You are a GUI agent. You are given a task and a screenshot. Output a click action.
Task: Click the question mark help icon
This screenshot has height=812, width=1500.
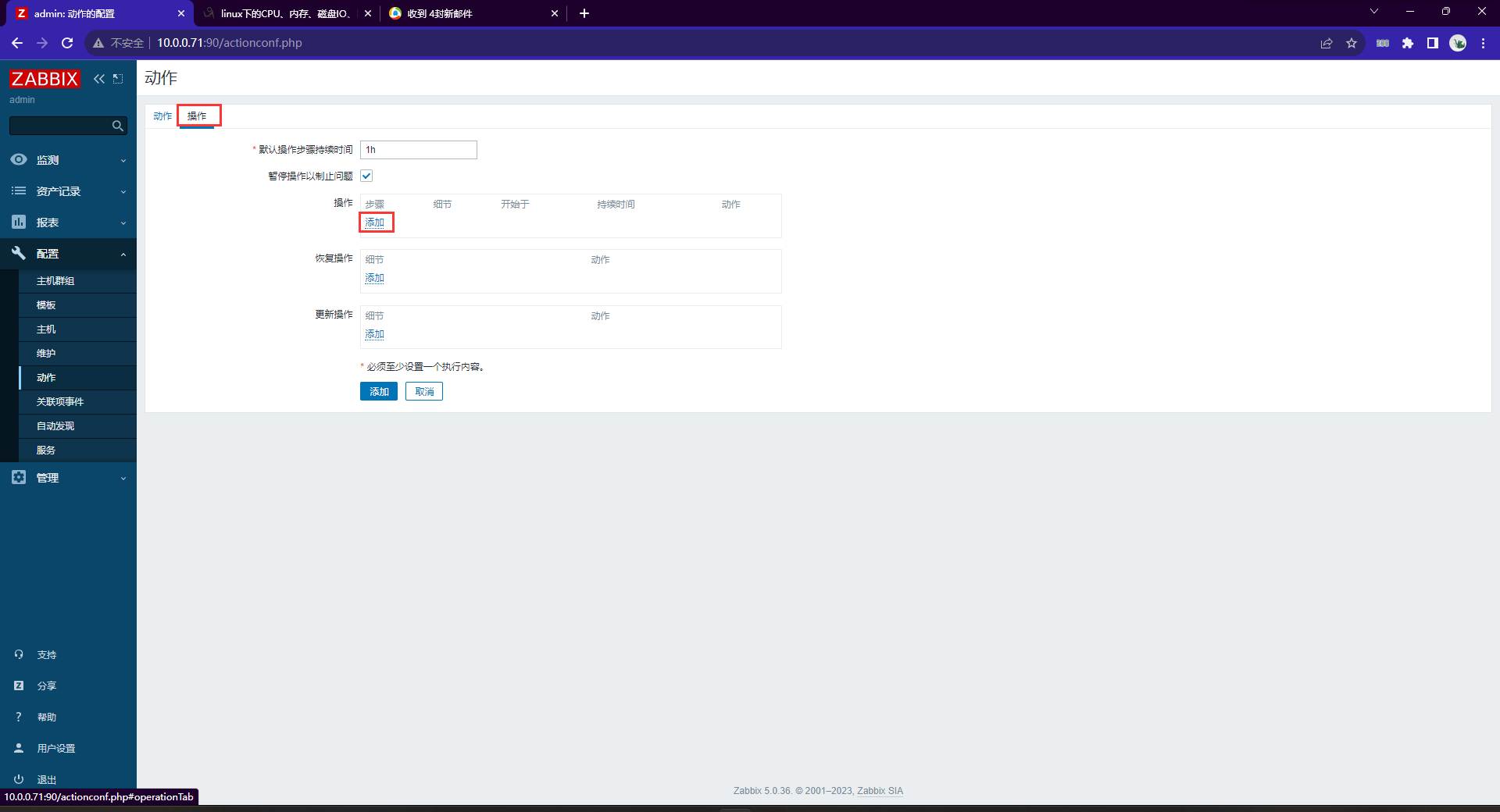pos(19,717)
